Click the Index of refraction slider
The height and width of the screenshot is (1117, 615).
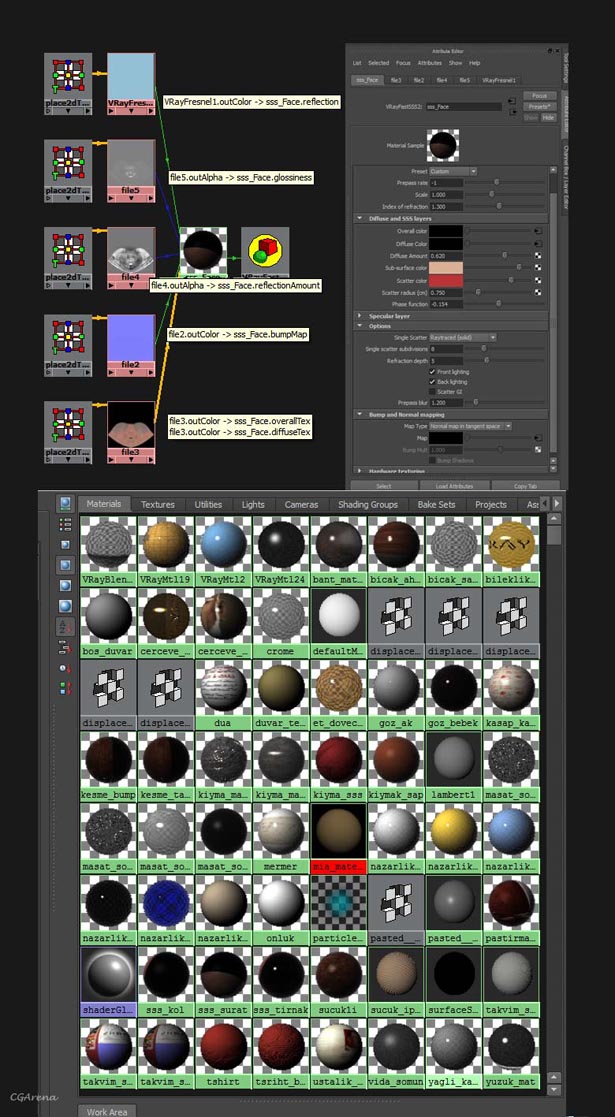pos(500,206)
